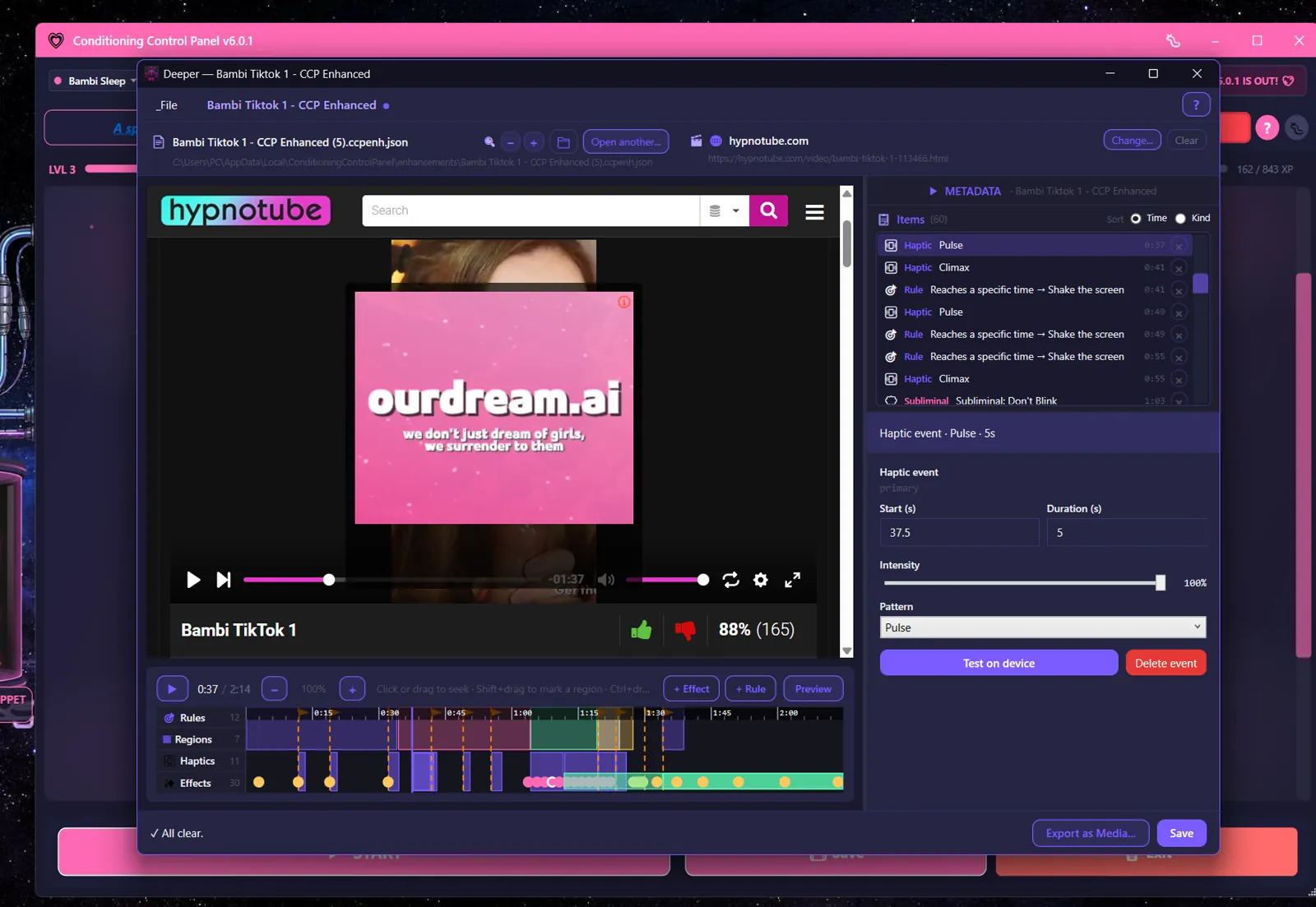Click the zoom magnifier icon beside the file name
This screenshot has height=907, width=1316.
pos(489,141)
